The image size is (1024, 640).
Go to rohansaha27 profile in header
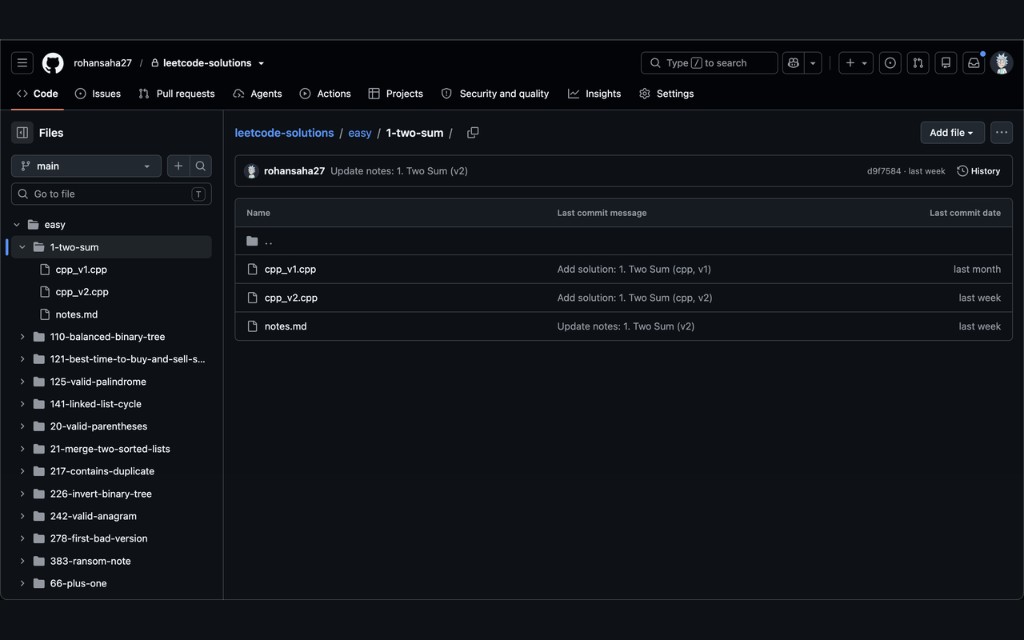pos(103,63)
